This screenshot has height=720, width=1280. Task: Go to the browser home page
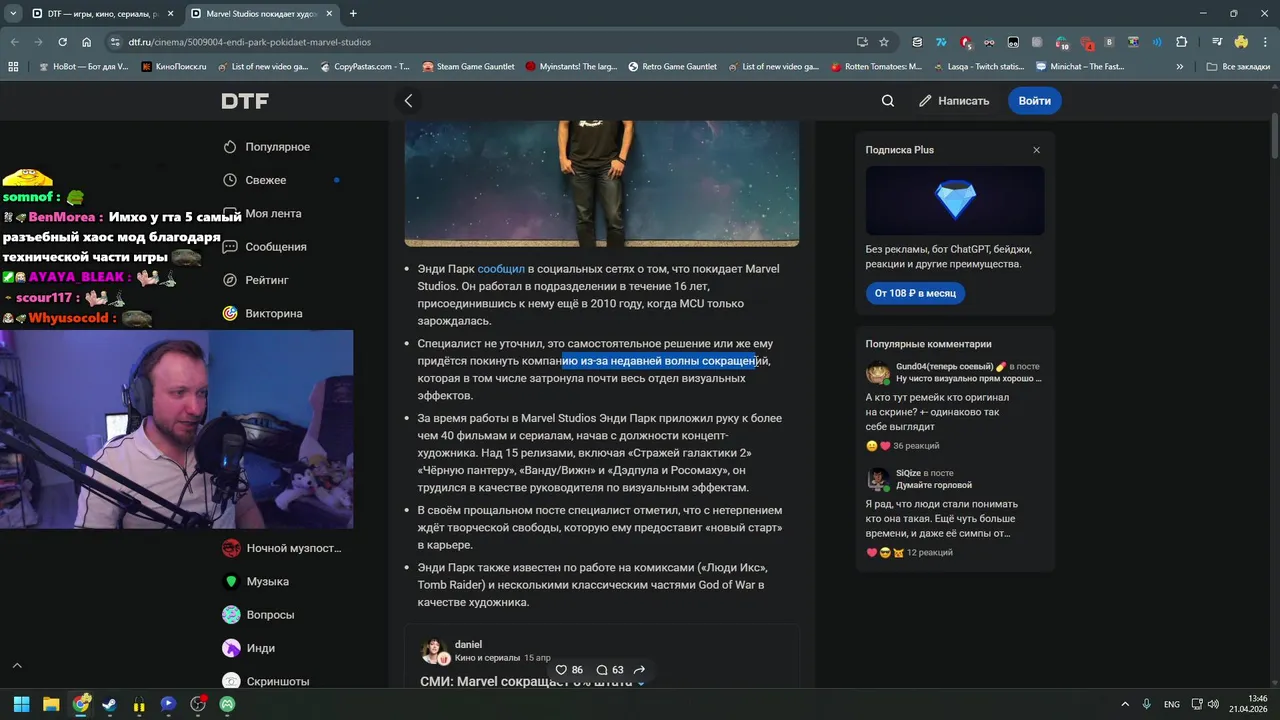[x=87, y=42]
